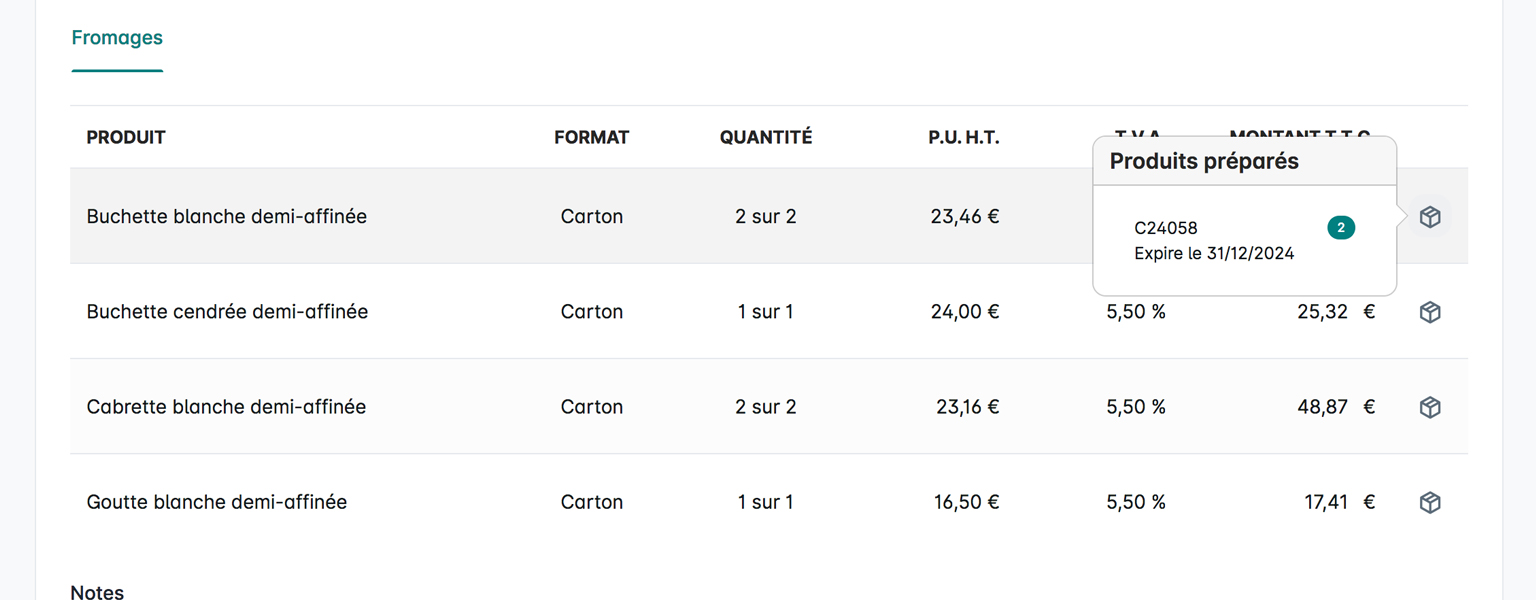
Task: Click Cabrette blanche demi-affinée product name
Action: (226, 406)
